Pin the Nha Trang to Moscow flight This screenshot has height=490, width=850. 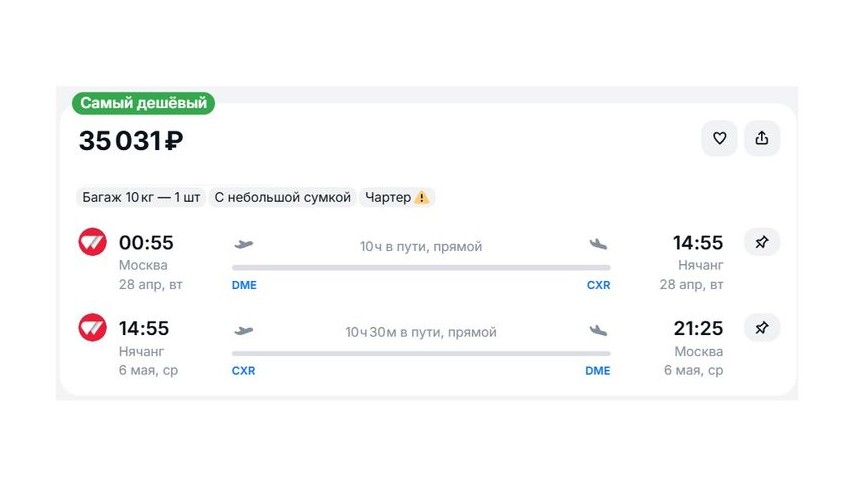click(762, 328)
